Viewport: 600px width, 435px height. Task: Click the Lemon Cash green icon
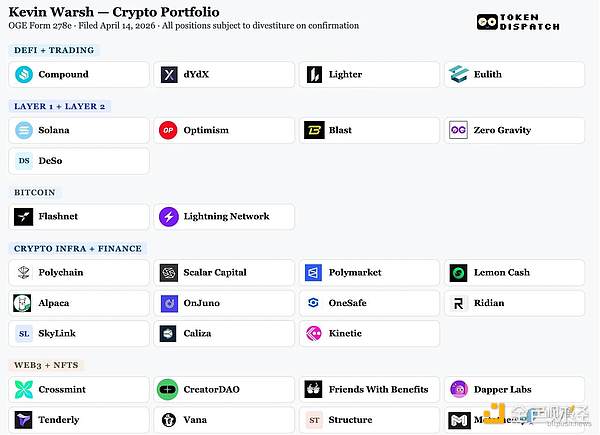coord(459,272)
